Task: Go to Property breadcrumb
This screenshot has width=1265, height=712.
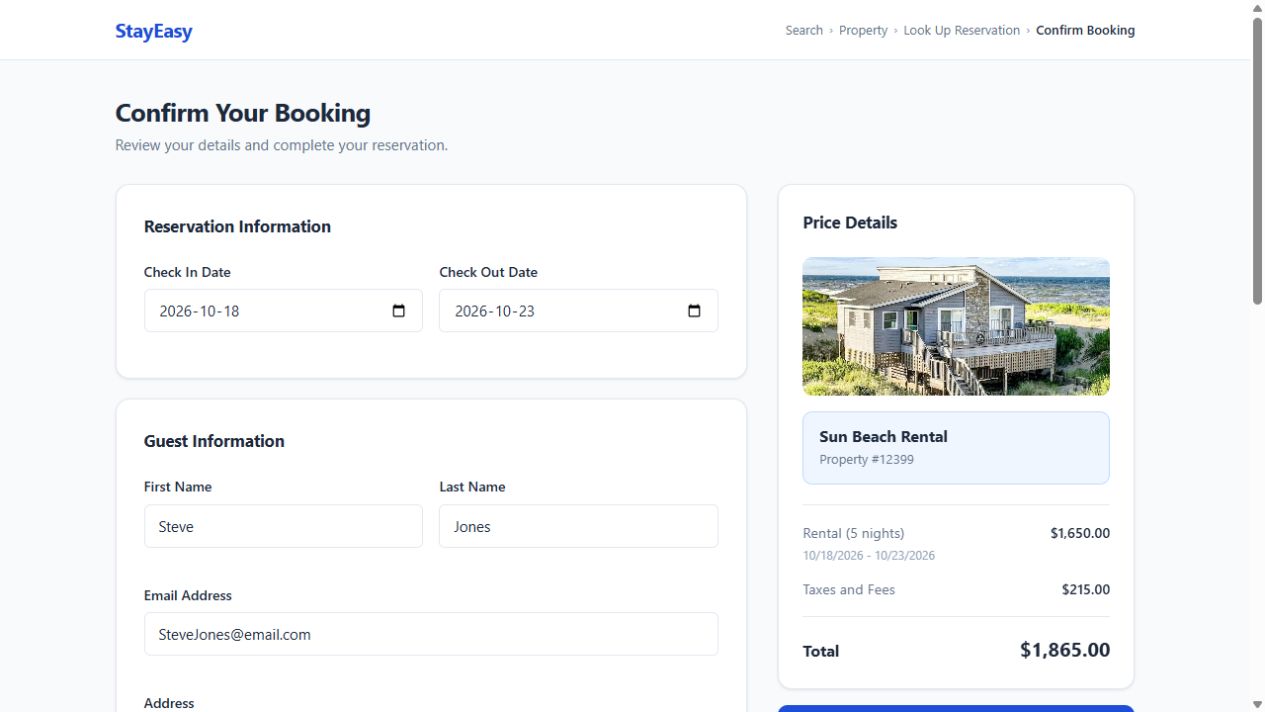Action: point(863,30)
